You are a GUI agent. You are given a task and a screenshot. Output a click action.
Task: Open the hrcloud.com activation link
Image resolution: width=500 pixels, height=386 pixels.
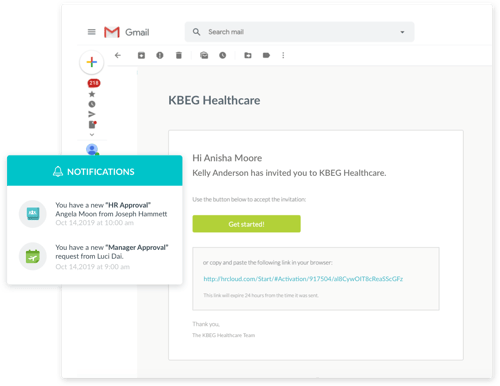[303, 279]
